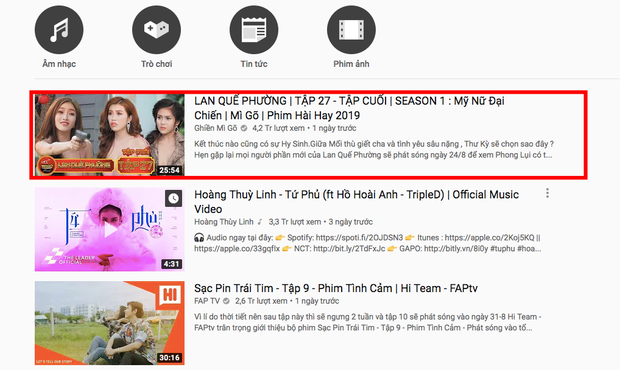Screen dimensions: 620x370
Task: Click the 30:16 duration badge
Action: [x=170, y=357]
